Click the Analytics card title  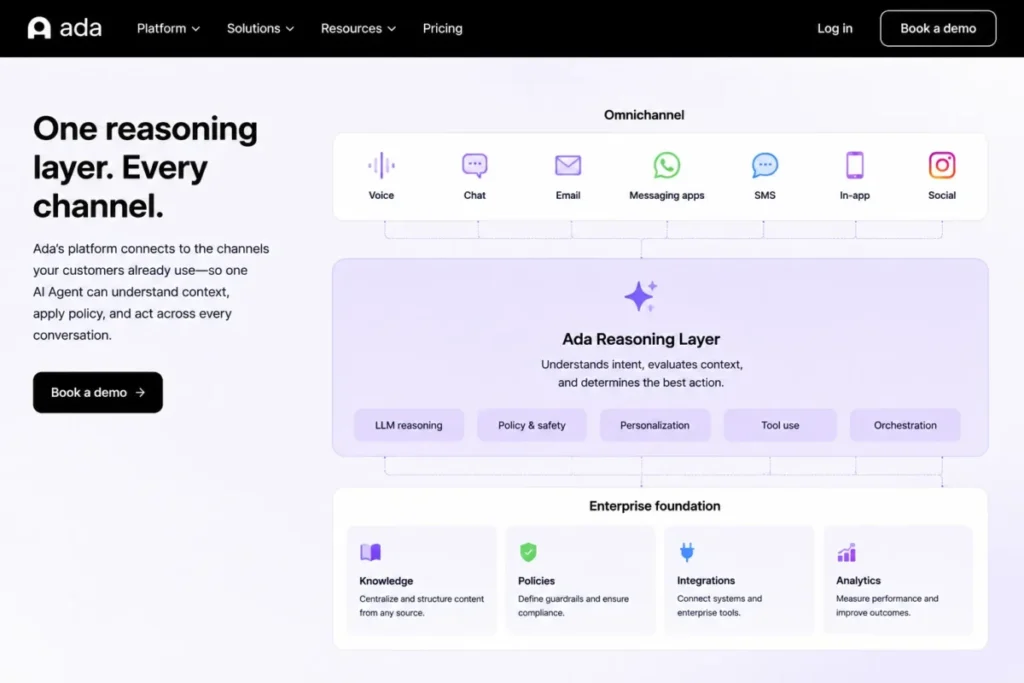858,580
